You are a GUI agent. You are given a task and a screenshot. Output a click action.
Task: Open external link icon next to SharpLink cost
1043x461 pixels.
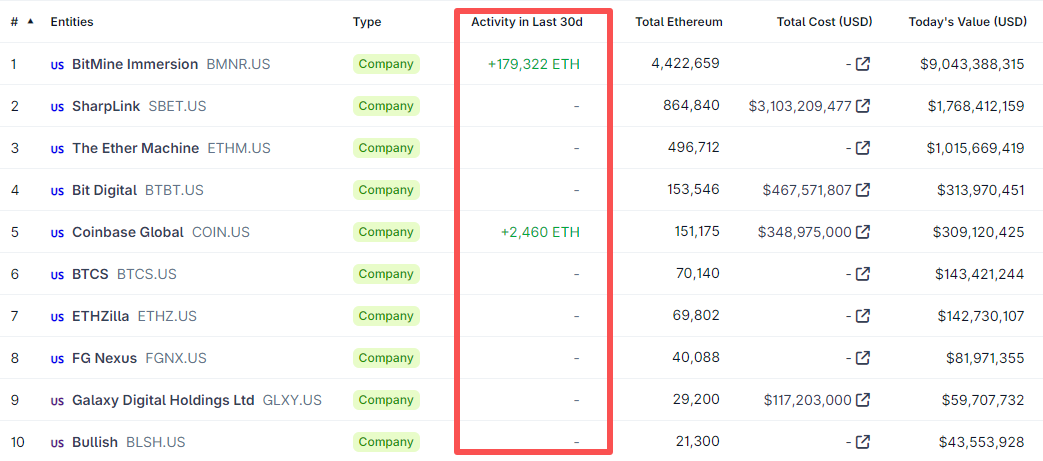point(863,106)
